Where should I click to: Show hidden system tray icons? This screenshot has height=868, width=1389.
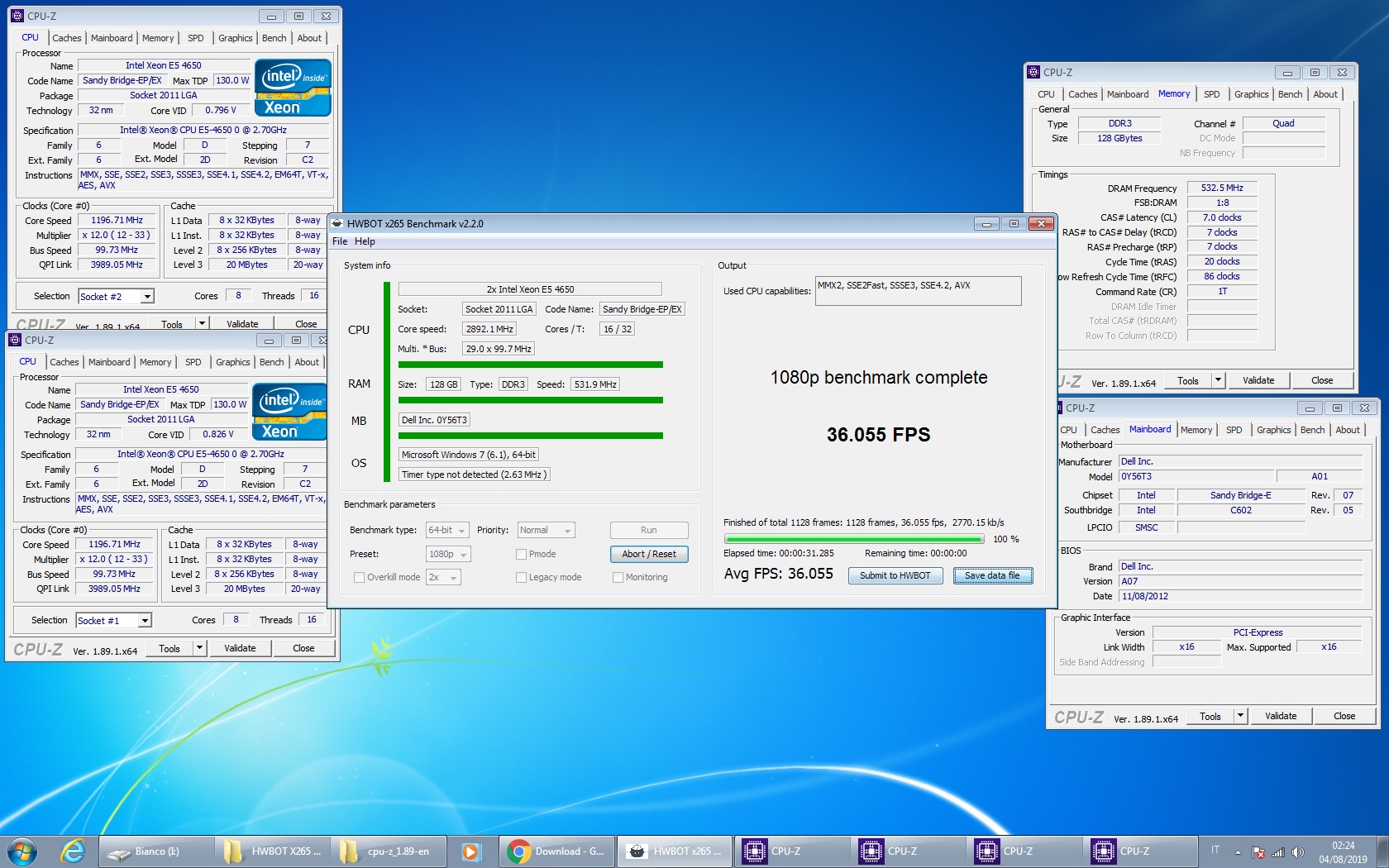point(1238,851)
